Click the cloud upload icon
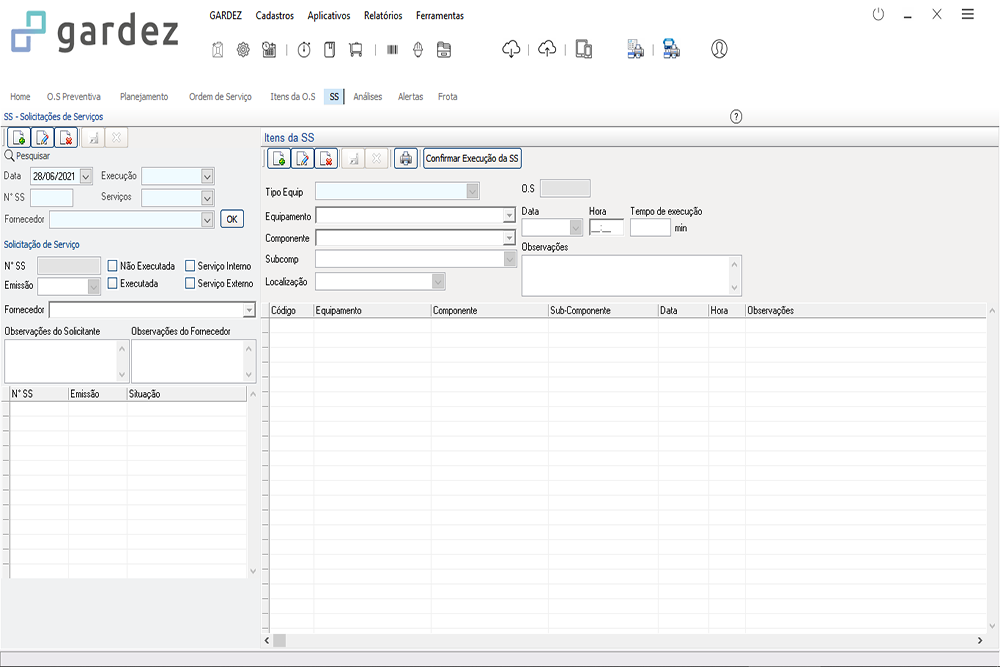The width and height of the screenshot is (1000, 667). 547,49
